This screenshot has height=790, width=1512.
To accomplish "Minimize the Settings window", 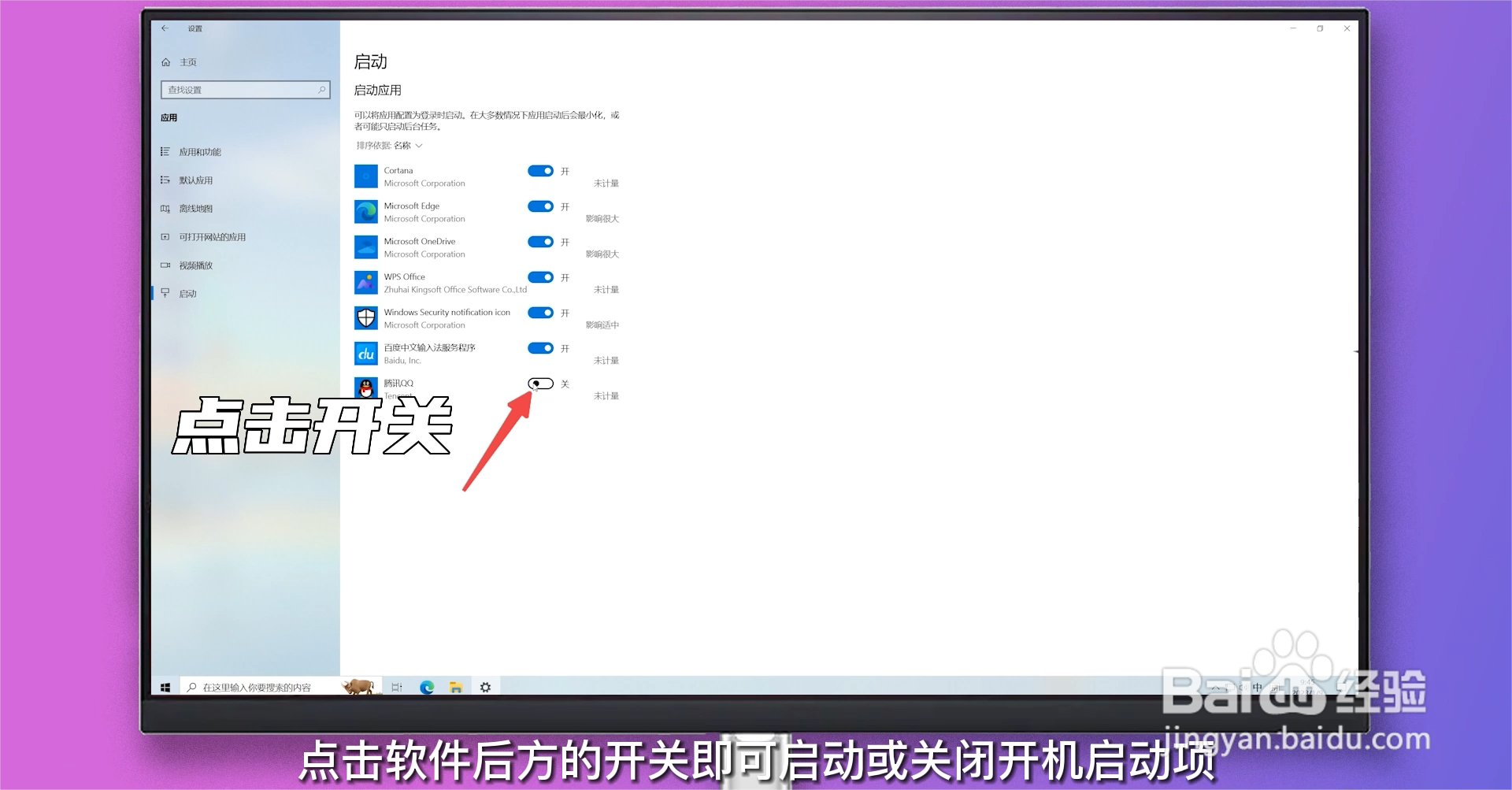I will [1293, 28].
